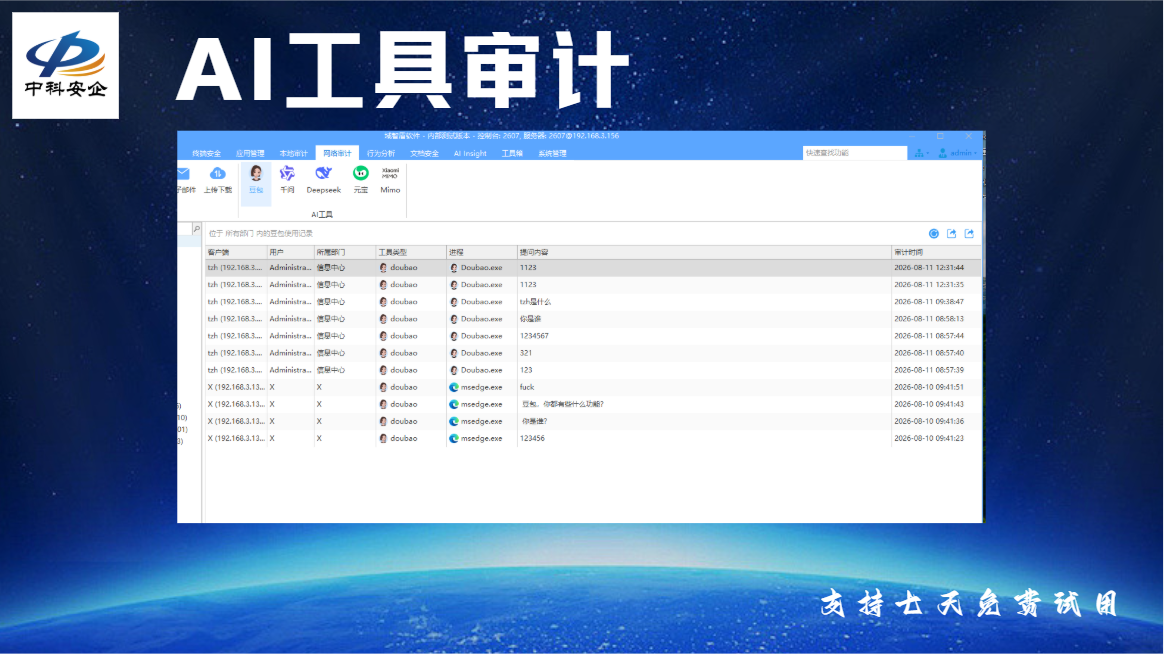Select the row timestamped 2026-08-11 12:31:44
The image size is (1164, 654).
(592, 268)
